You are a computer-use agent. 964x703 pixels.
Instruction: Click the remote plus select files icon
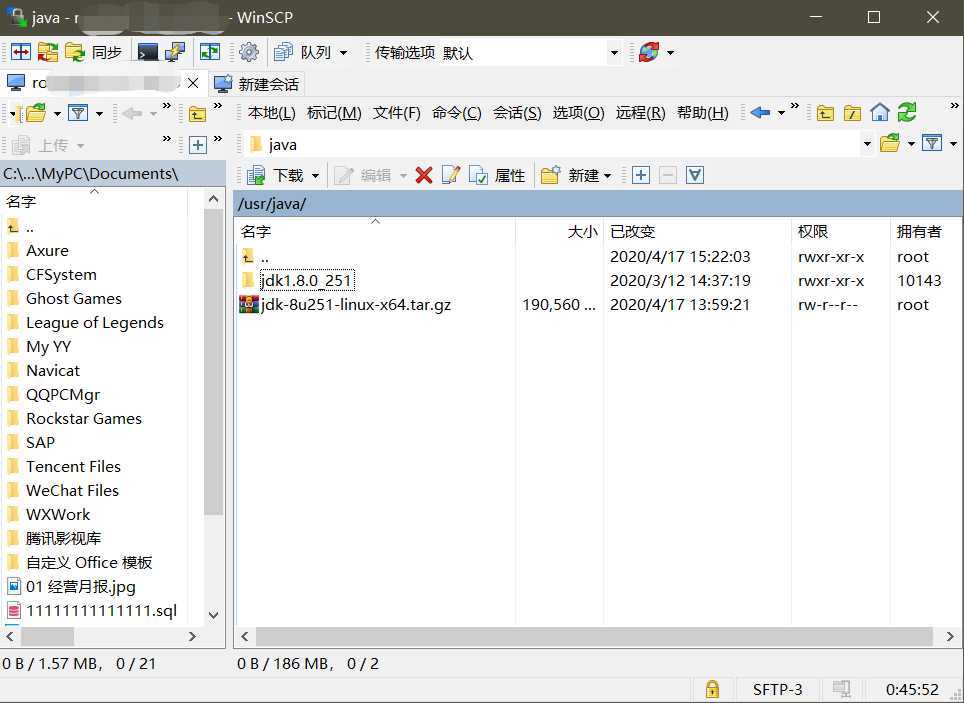pos(641,176)
